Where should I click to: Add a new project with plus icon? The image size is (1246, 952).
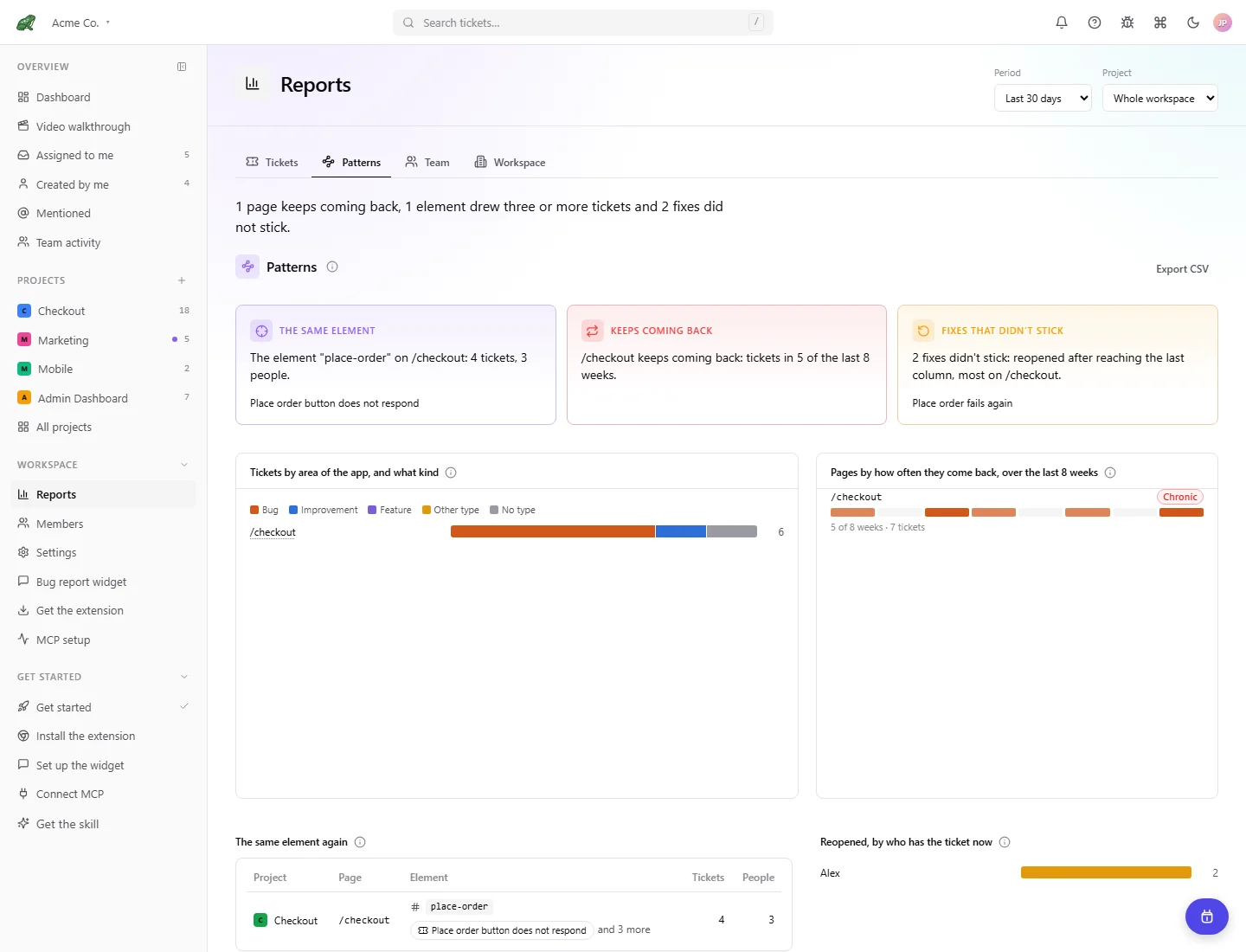point(182,280)
